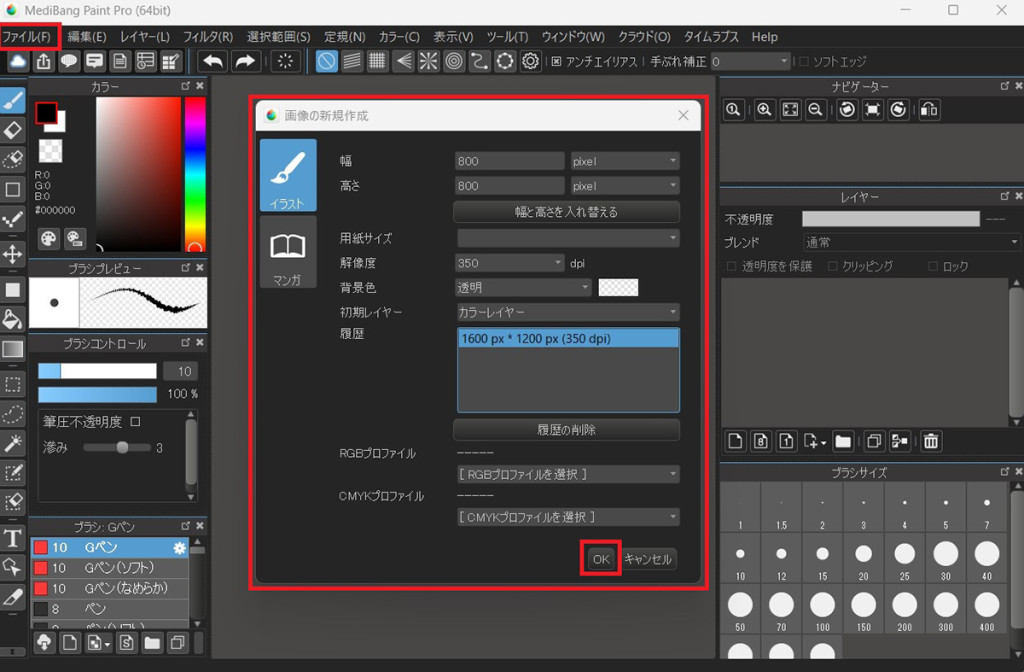Screen dimensions: 1024x672
Task: Toggle the ソフトエッジ checkbox
Action: click(804, 61)
